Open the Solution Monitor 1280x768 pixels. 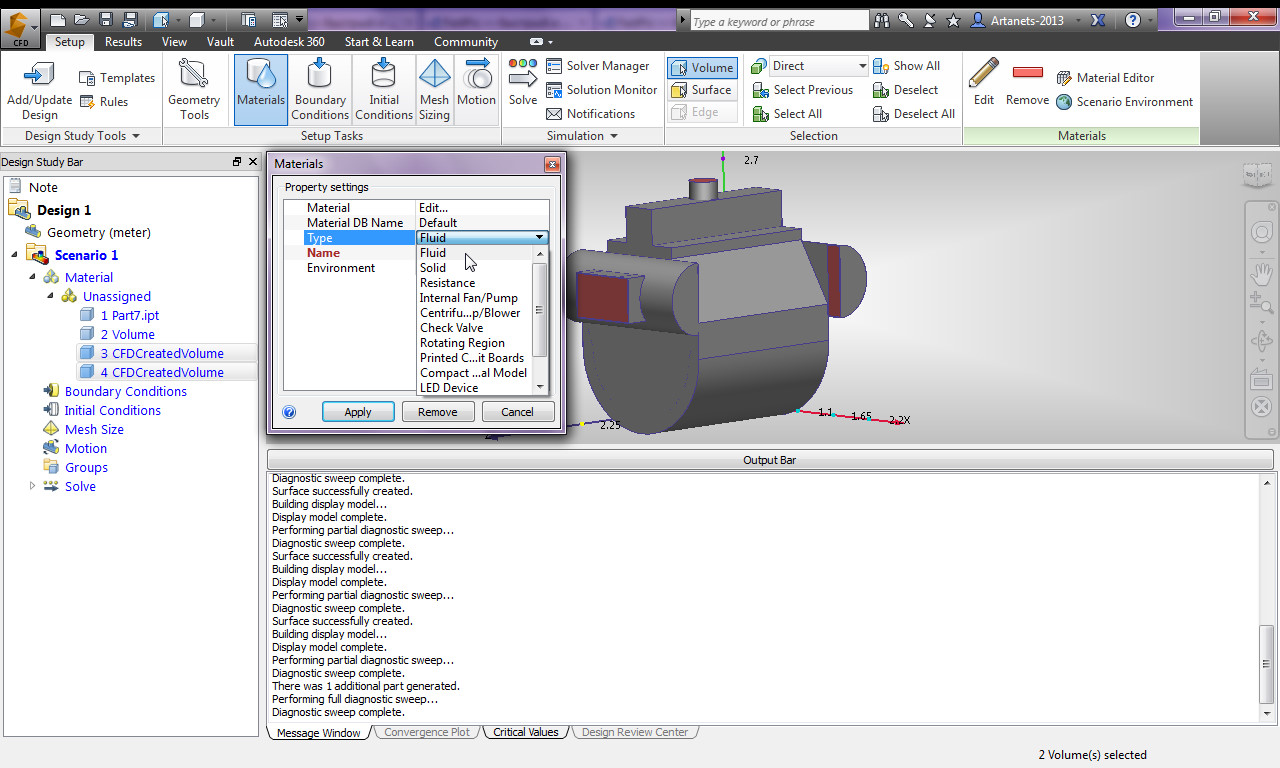(602, 90)
